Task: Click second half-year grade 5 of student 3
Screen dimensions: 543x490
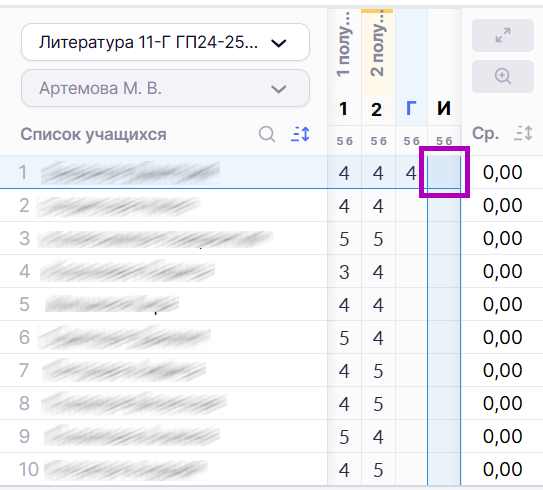Action: (378, 238)
